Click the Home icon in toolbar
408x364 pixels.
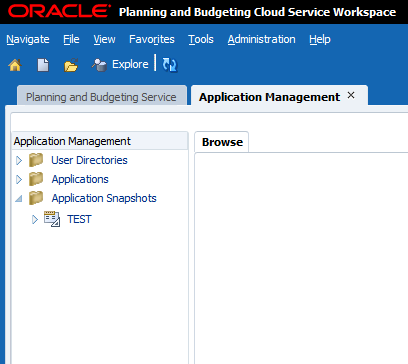point(15,65)
